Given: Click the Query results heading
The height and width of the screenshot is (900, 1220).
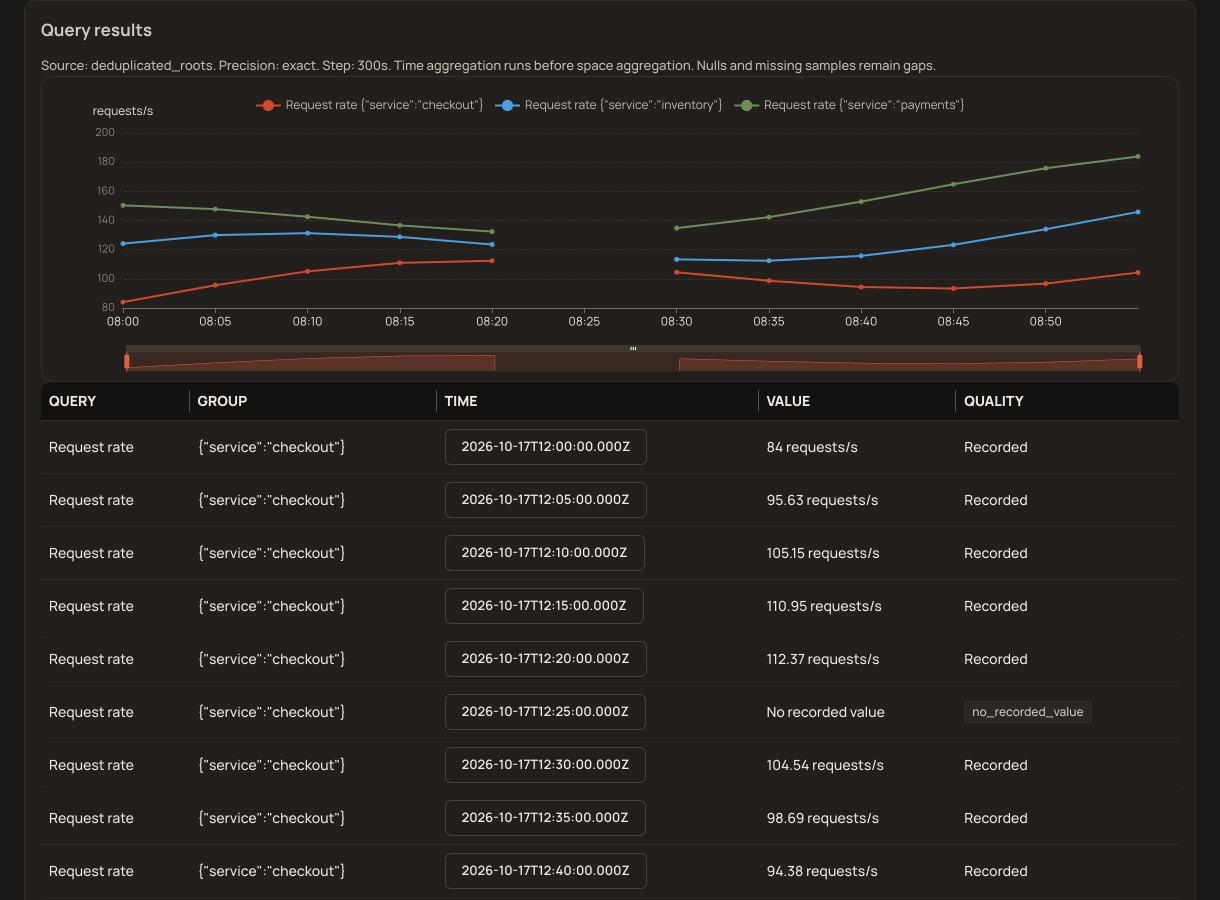Looking at the screenshot, I should (96, 31).
